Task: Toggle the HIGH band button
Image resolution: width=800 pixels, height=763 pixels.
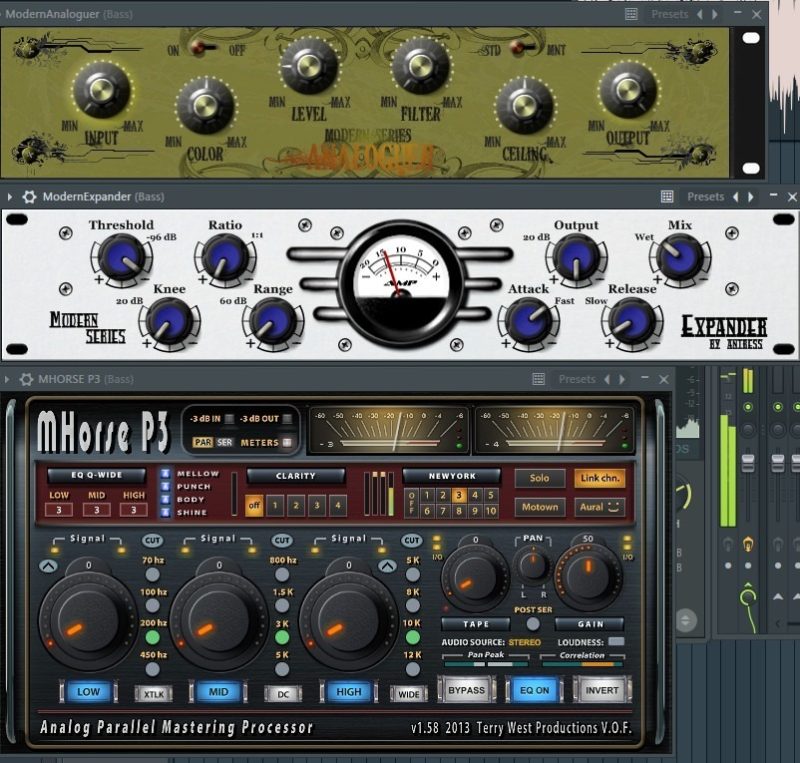Action: tap(348, 692)
